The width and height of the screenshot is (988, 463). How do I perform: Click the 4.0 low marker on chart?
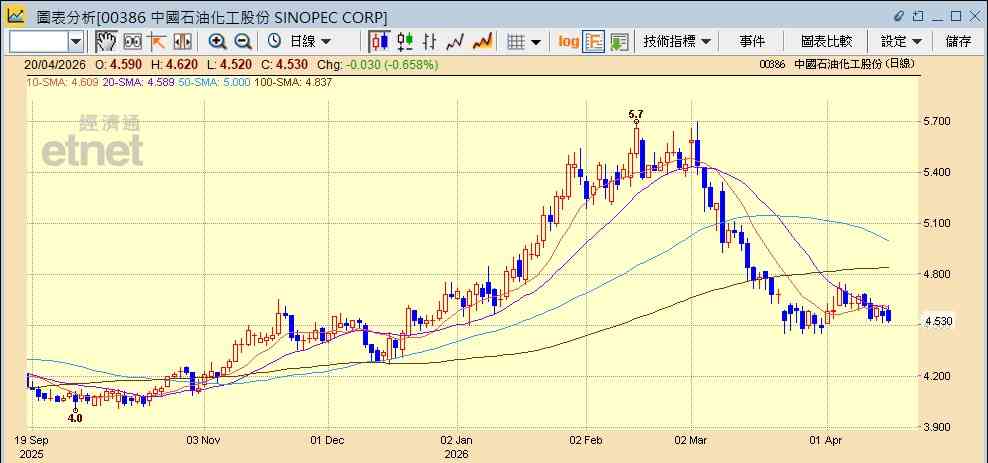click(x=76, y=418)
